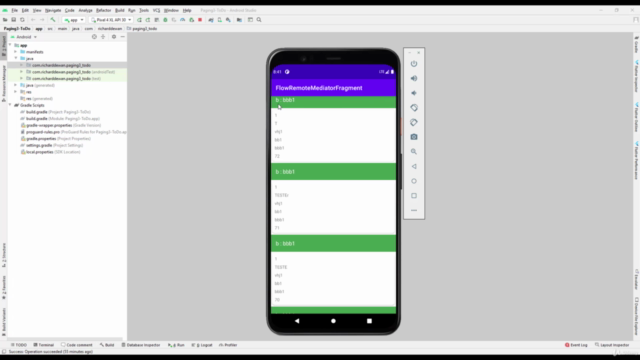Screen dimensions: 640x360
Task: Collapse the java folder node
Action: [16, 58]
